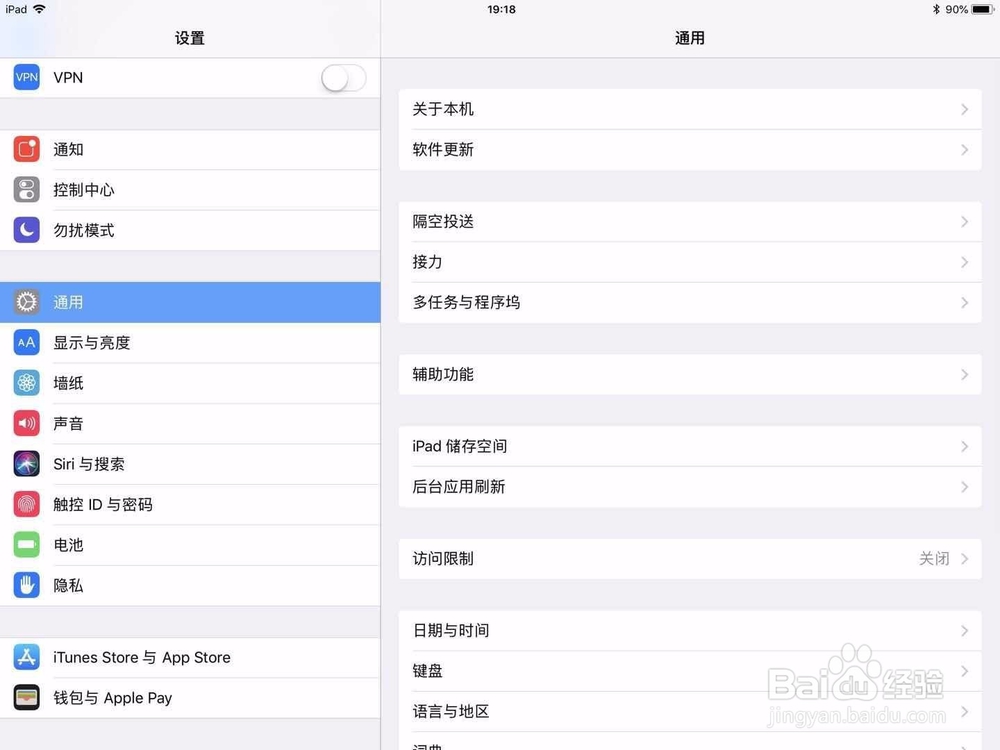
Task: Open 软件更新 using its chevron arrow
Action: [x=964, y=150]
